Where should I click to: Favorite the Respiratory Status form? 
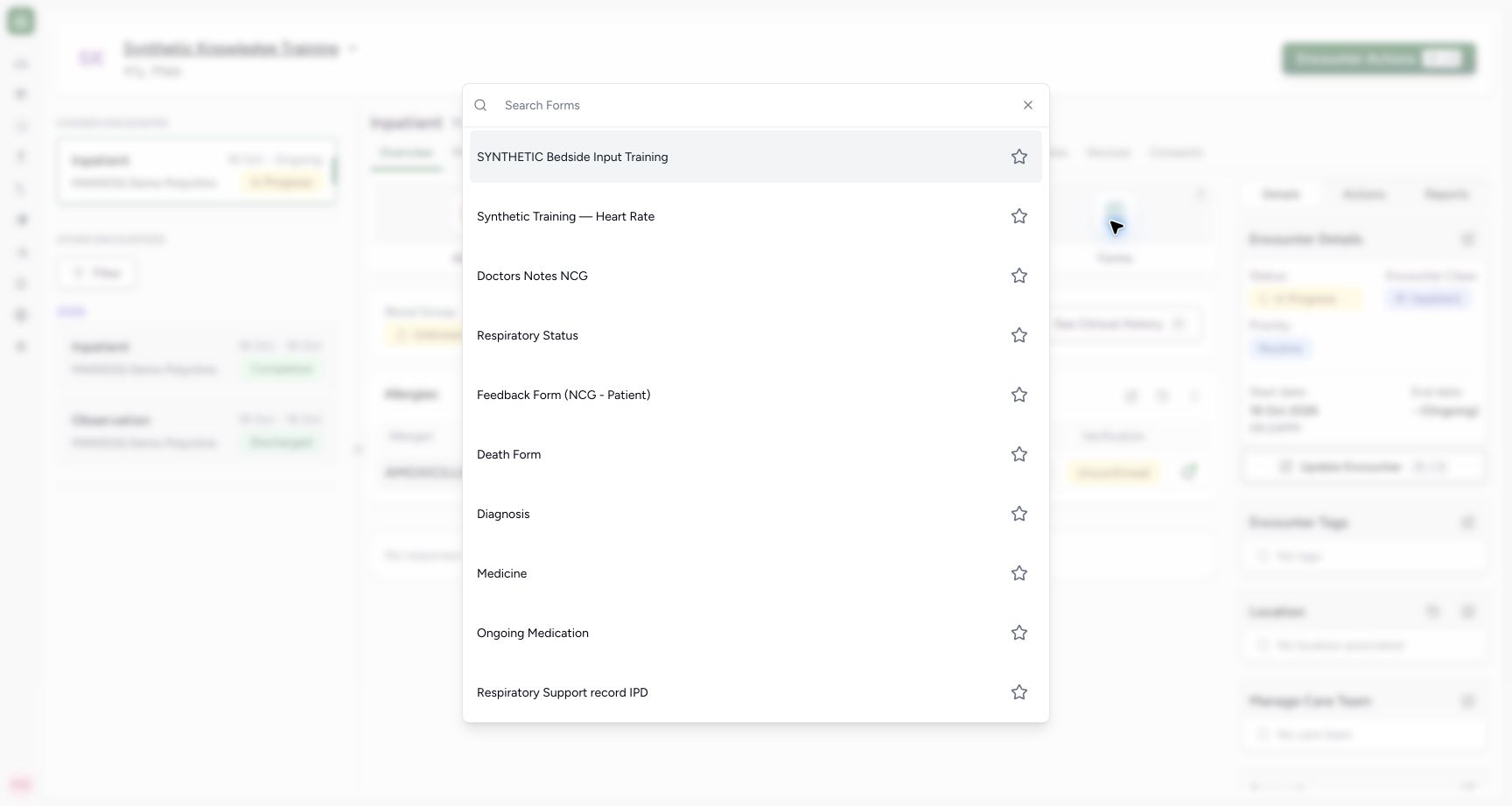pos(1019,335)
